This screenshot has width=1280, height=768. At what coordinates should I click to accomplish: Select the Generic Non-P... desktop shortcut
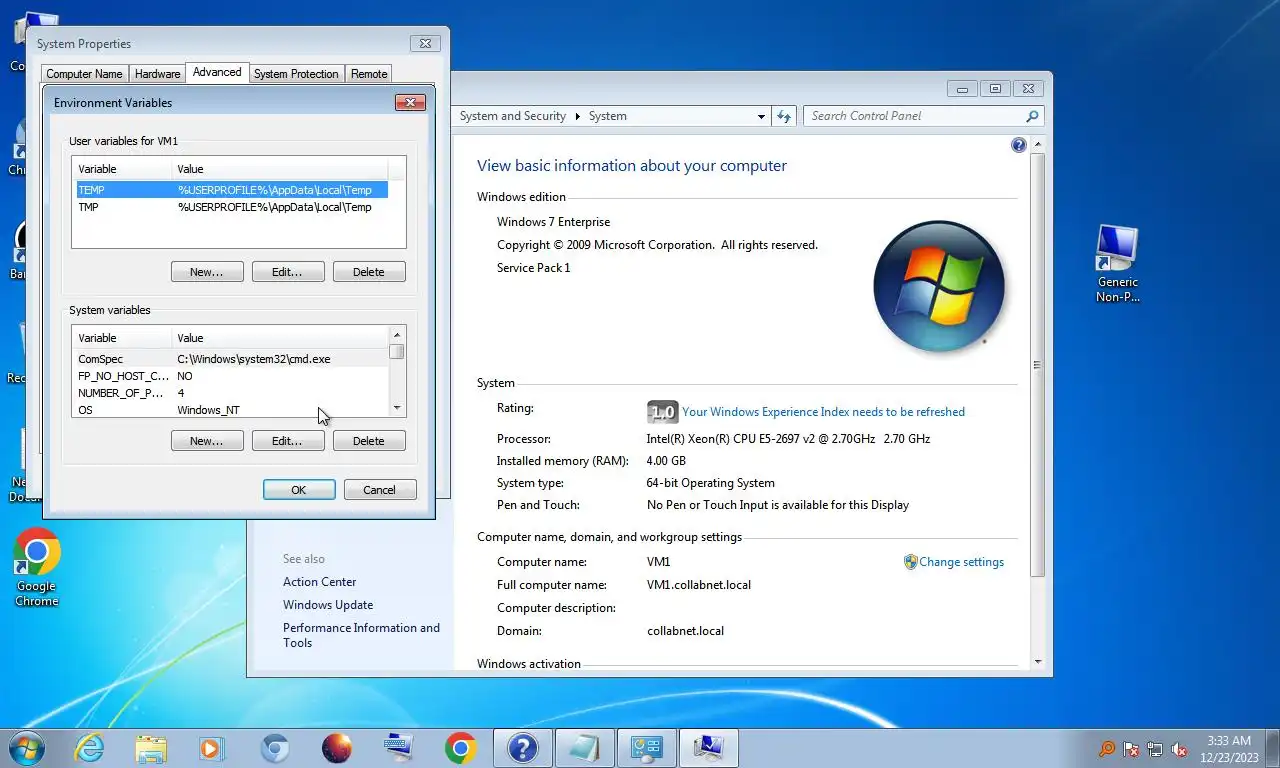1117,263
